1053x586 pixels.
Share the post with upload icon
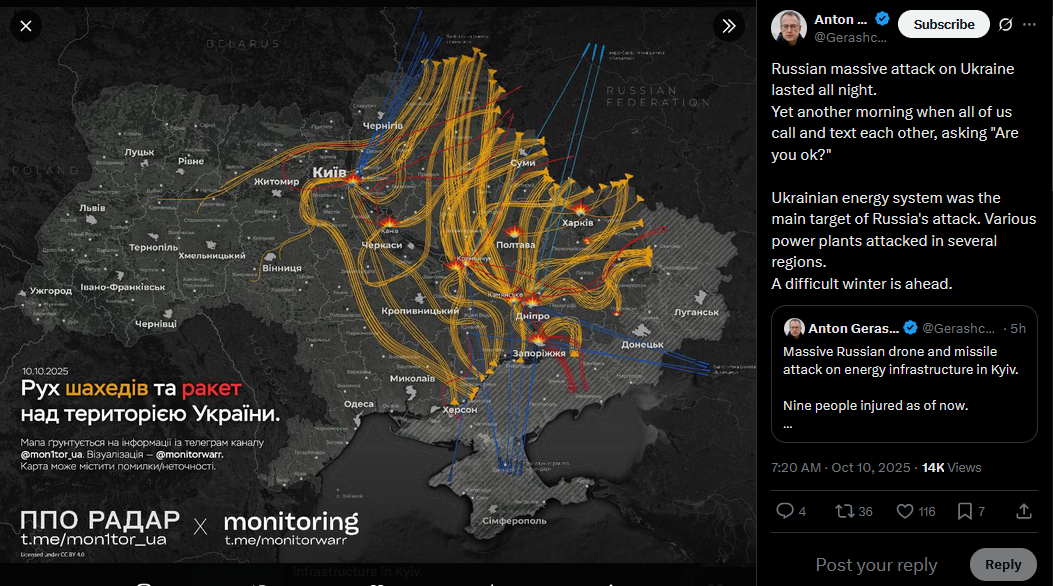click(x=1023, y=511)
